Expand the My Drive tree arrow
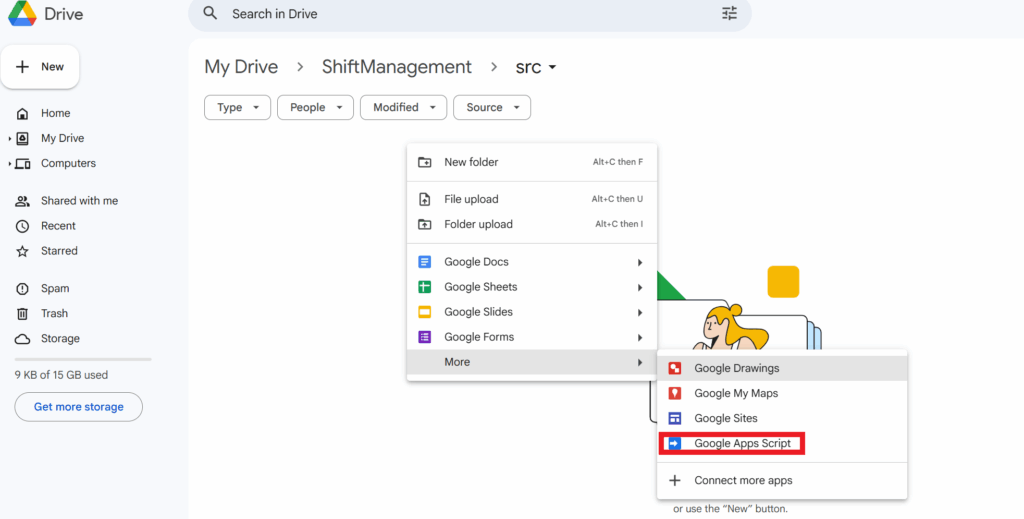The image size is (1024, 519). click(10, 138)
